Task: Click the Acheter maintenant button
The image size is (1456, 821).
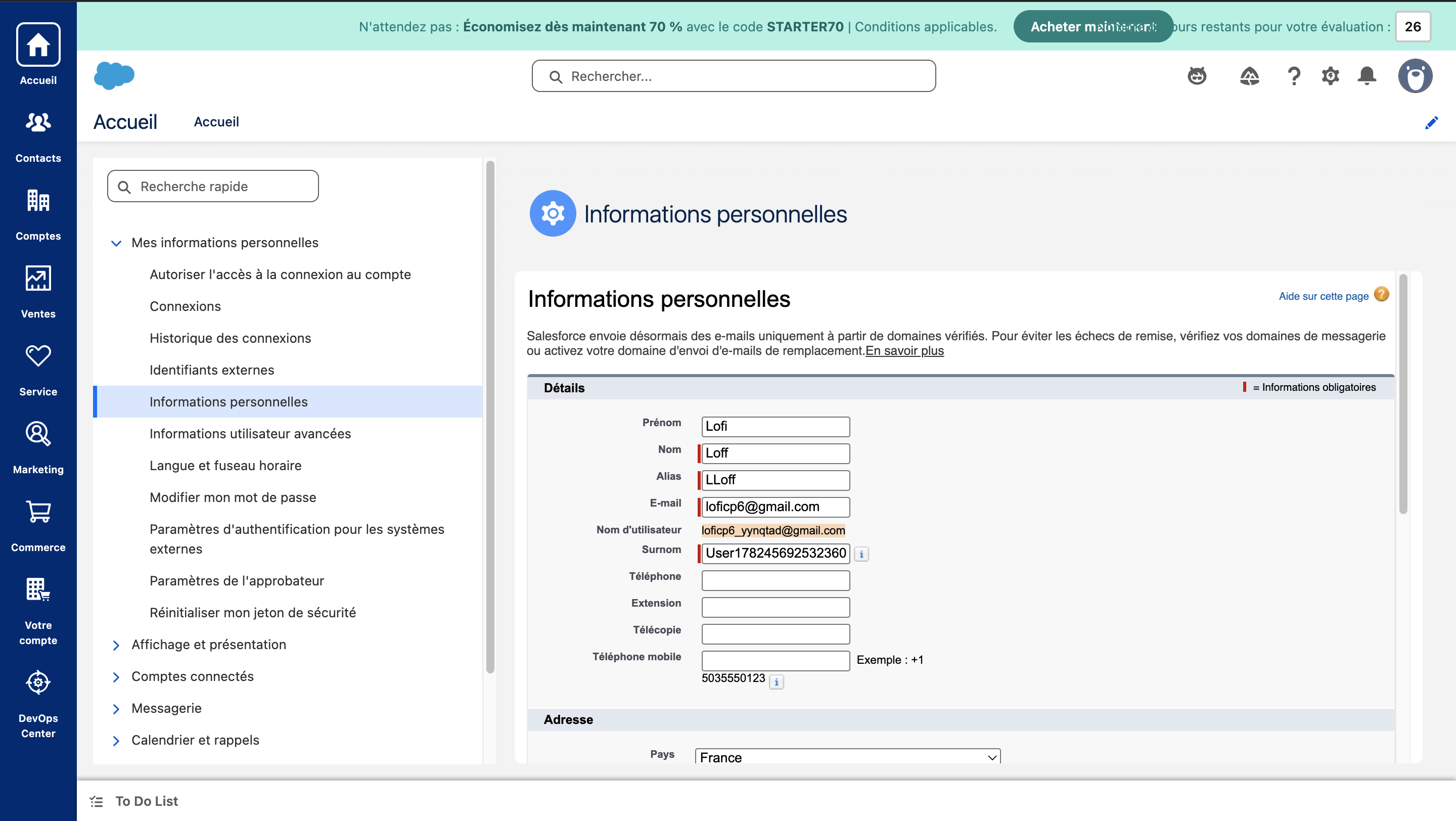Action: point(1093,27)
